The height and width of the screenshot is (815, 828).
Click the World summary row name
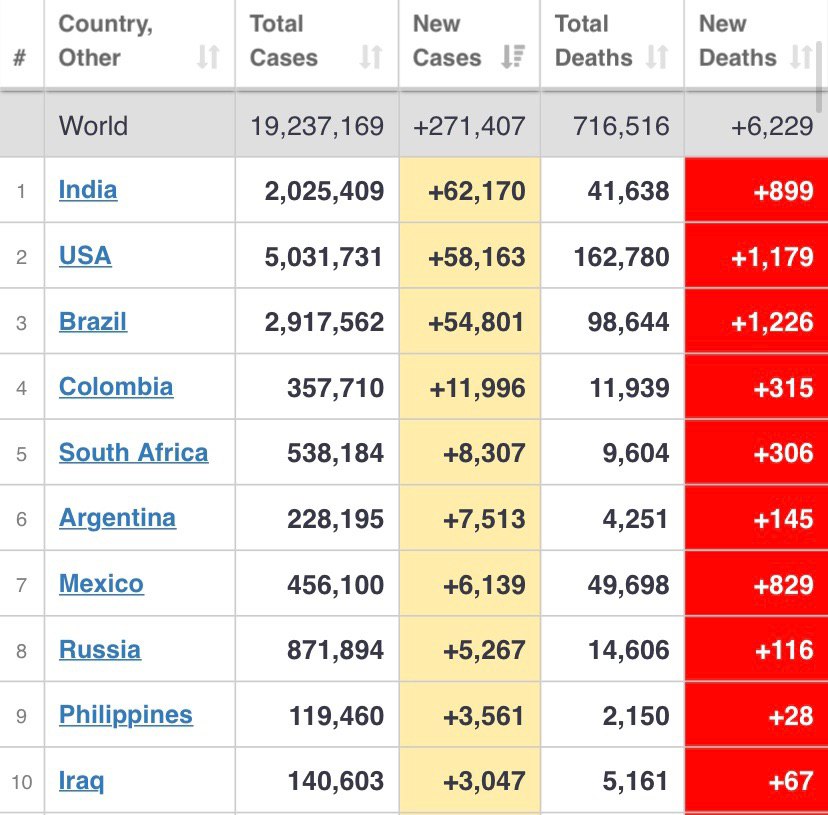pyautogui.click(x=93, y=126)
